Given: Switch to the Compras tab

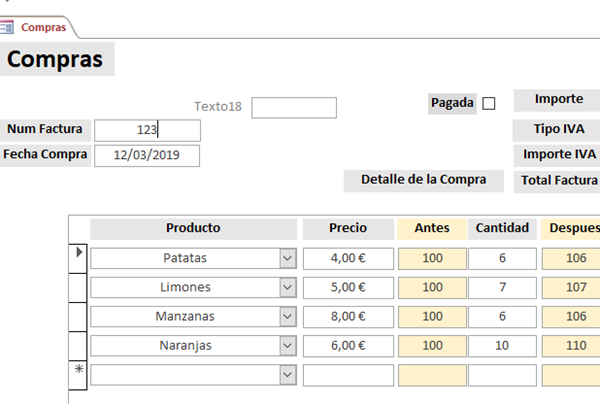Looking at the screenshot, I should (x=43, y=27).
